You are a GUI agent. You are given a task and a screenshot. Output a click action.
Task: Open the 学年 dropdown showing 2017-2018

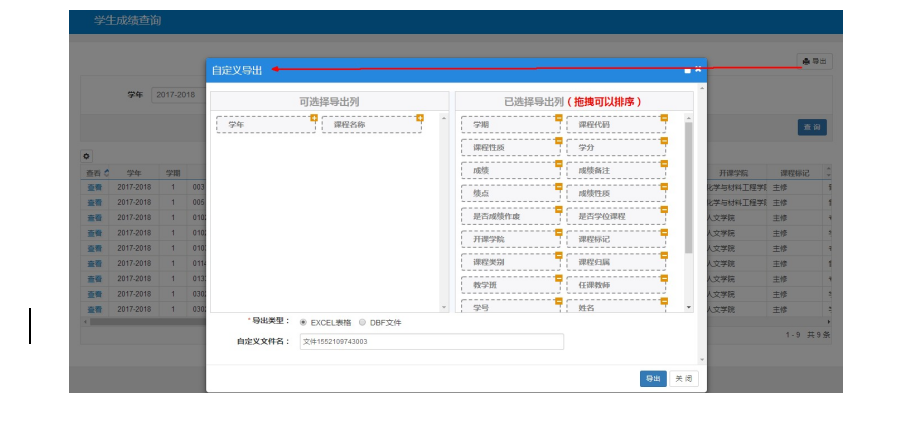tap(177, 95)
